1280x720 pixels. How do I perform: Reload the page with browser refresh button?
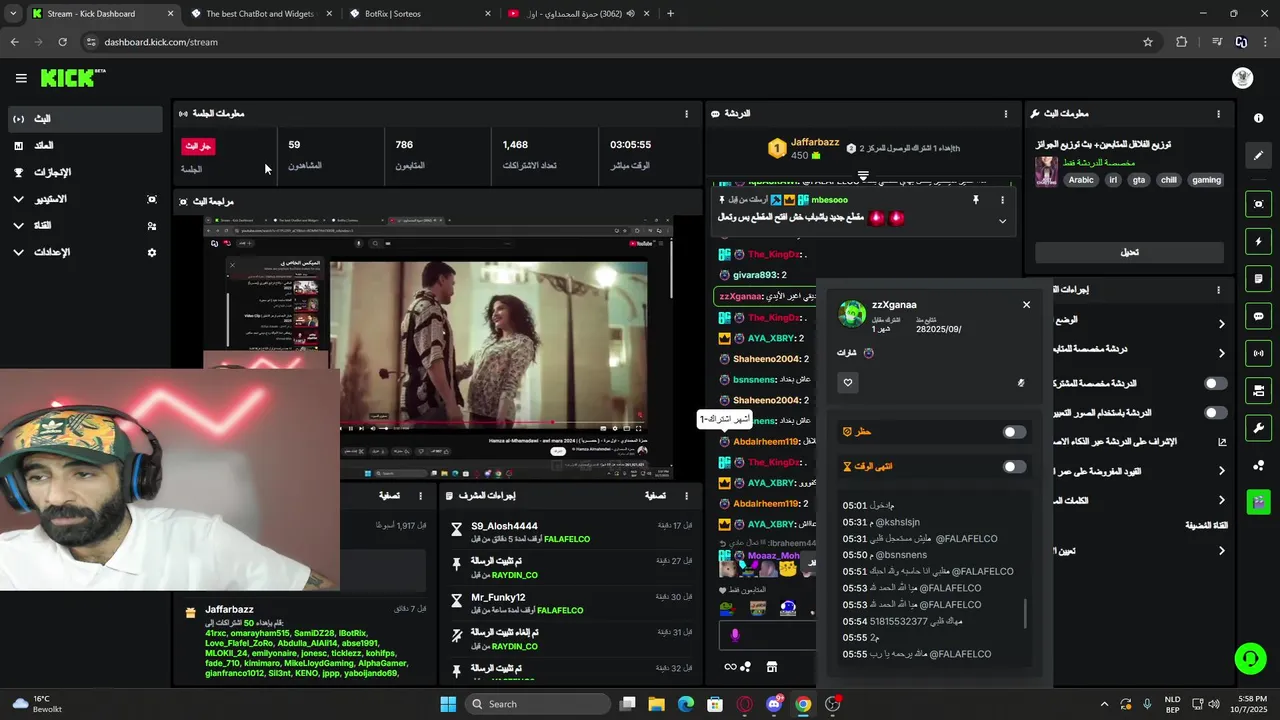click(x=62, y=42)
